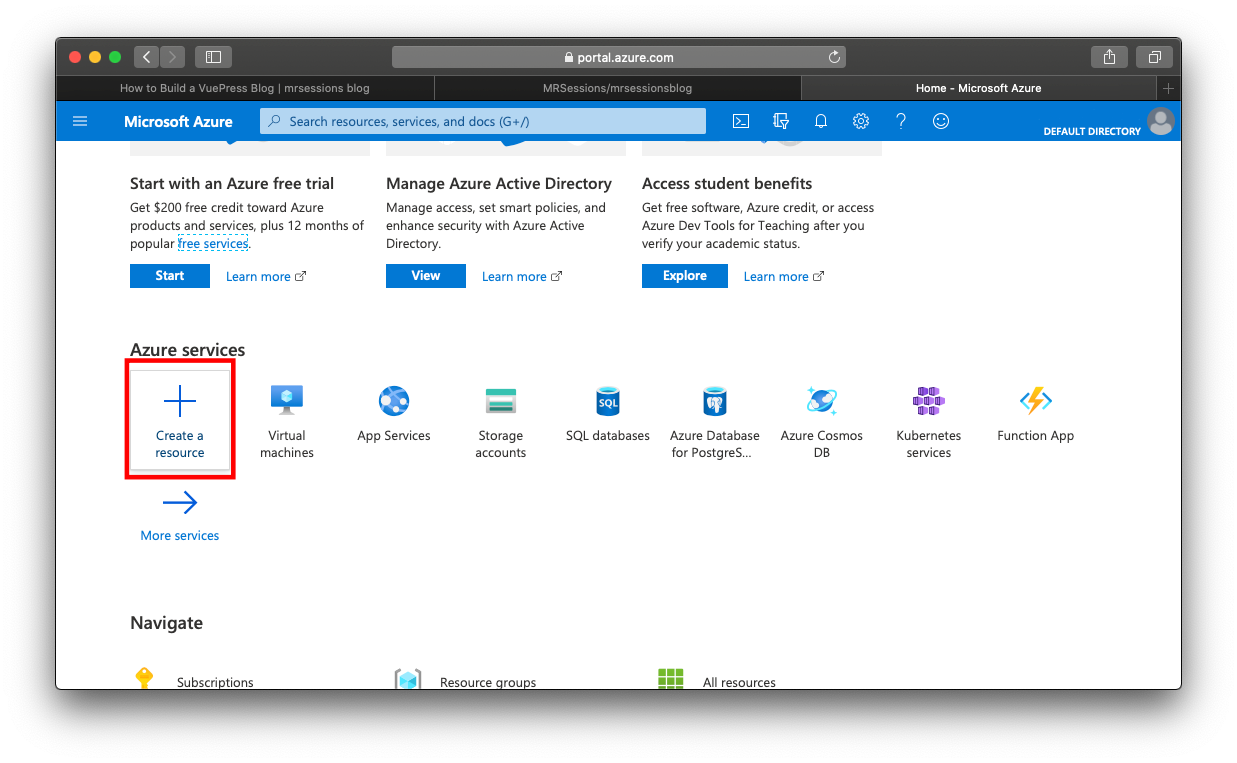Open the account avatar menu
1237x763 pixels.
click(x=1161, y=121)
